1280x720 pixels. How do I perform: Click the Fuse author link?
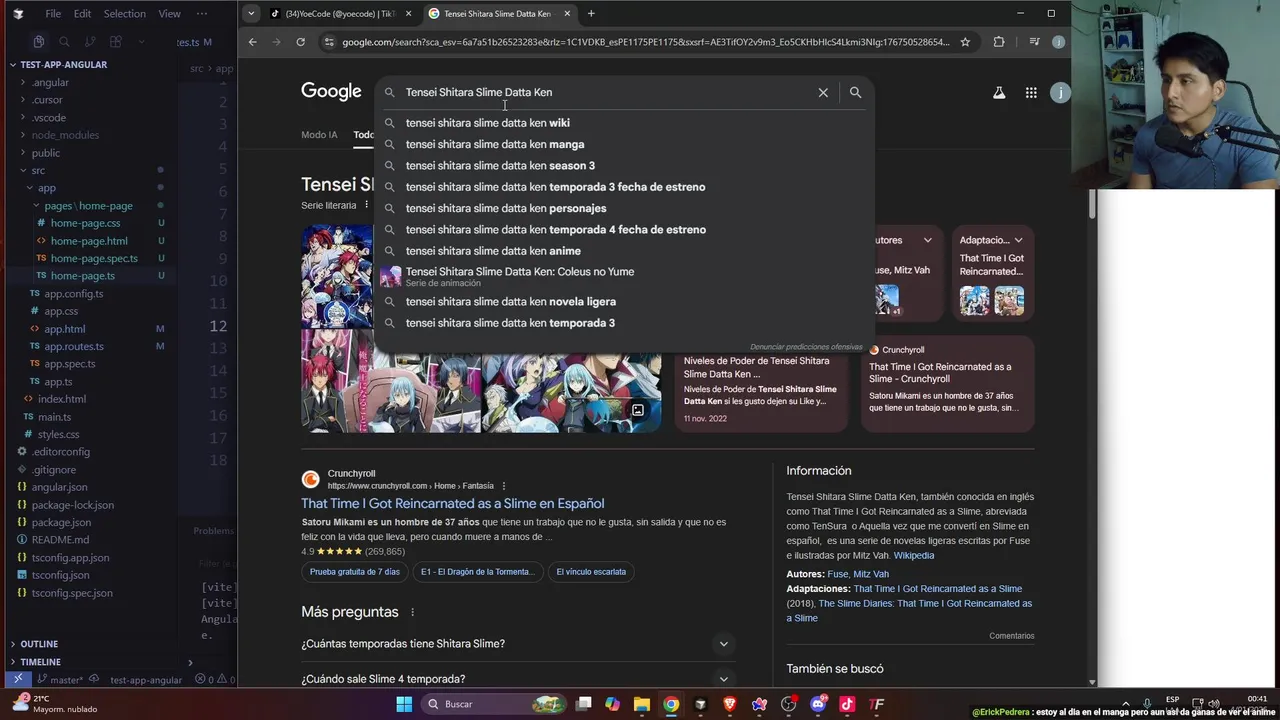click(x=837, y=574)
